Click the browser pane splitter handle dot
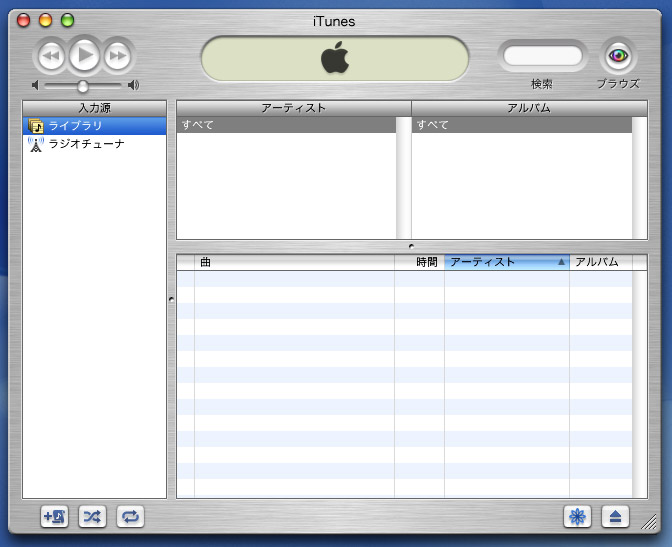 411,246
